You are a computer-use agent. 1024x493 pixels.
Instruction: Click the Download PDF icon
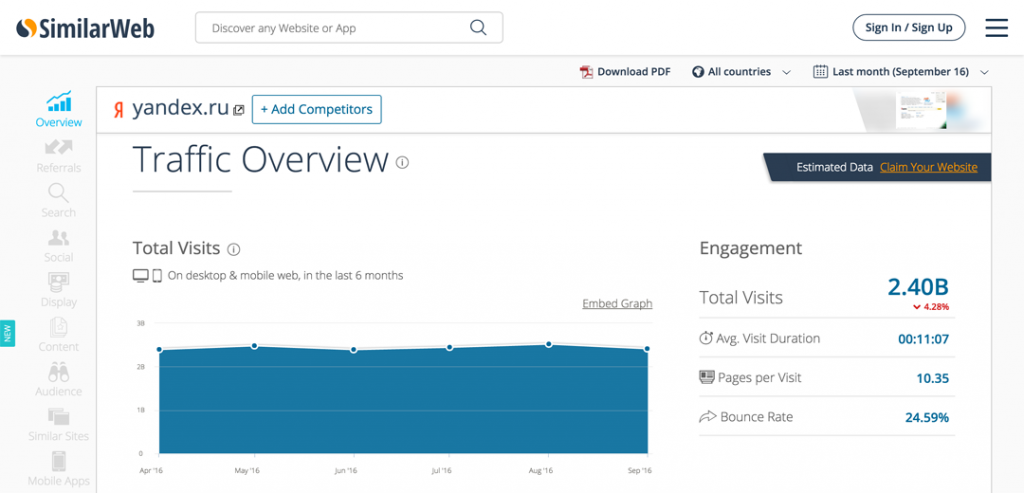[586, 72]
